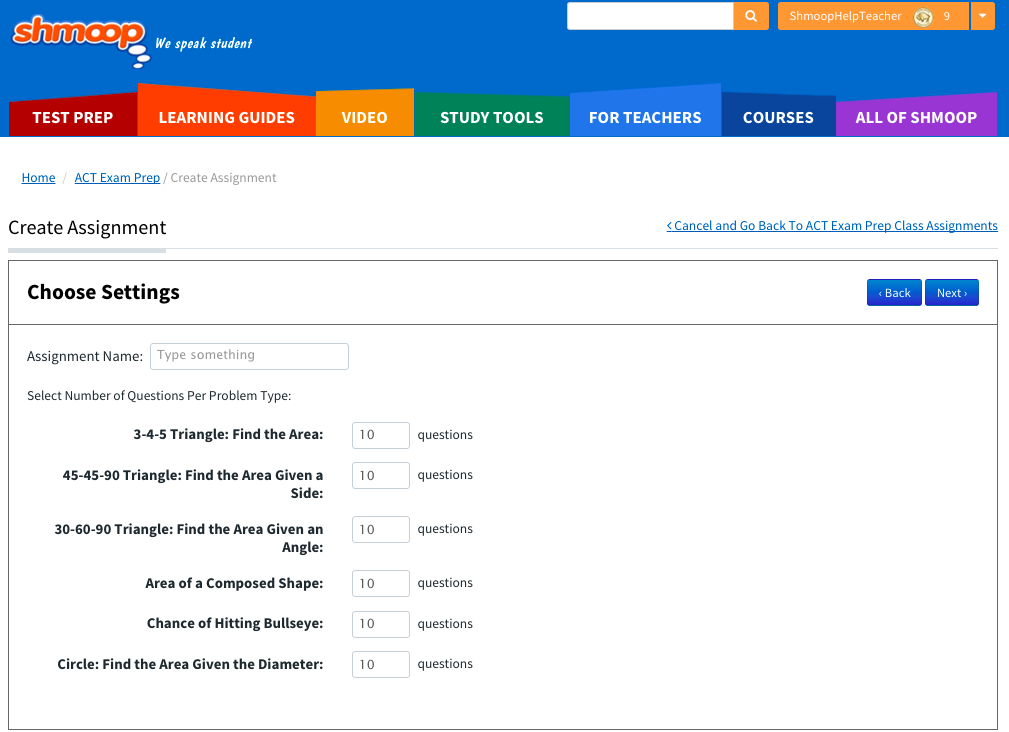Open the Test Prep tab
The width and height of the screenshot is (1009, 732).
73,116
